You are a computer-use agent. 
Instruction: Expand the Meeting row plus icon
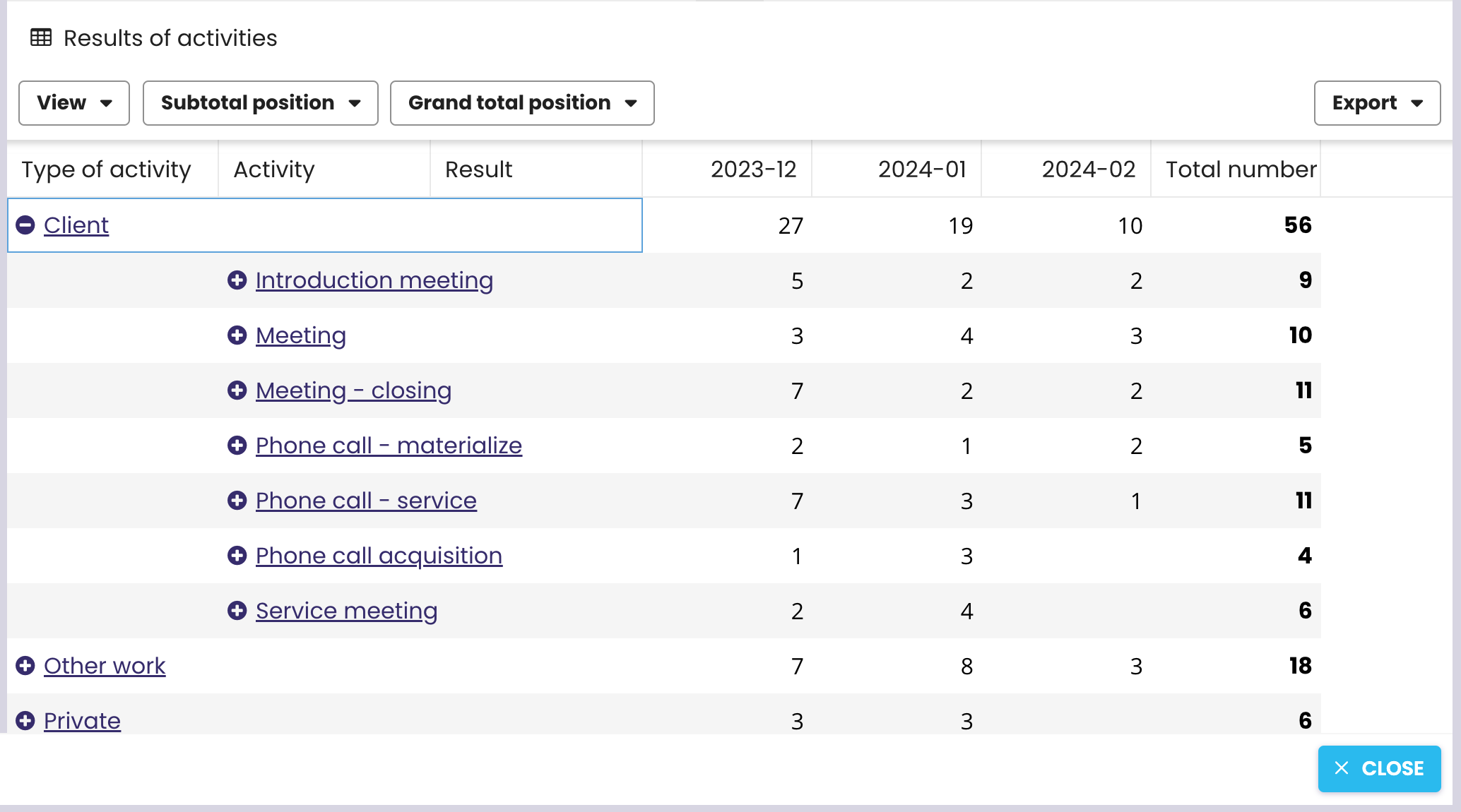tap(237, 335)
